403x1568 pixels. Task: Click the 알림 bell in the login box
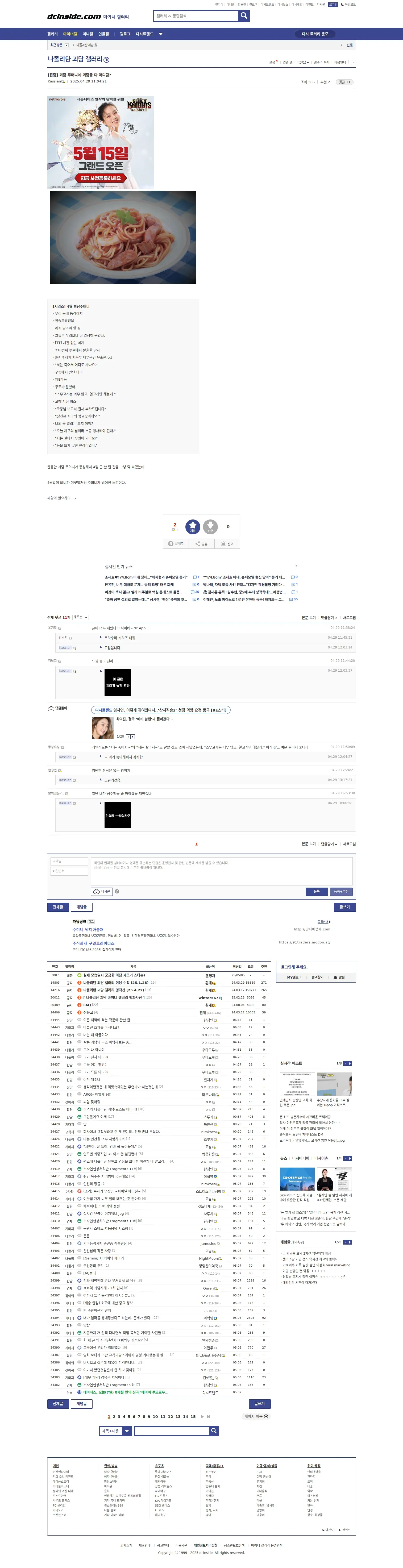click(339, 977)
